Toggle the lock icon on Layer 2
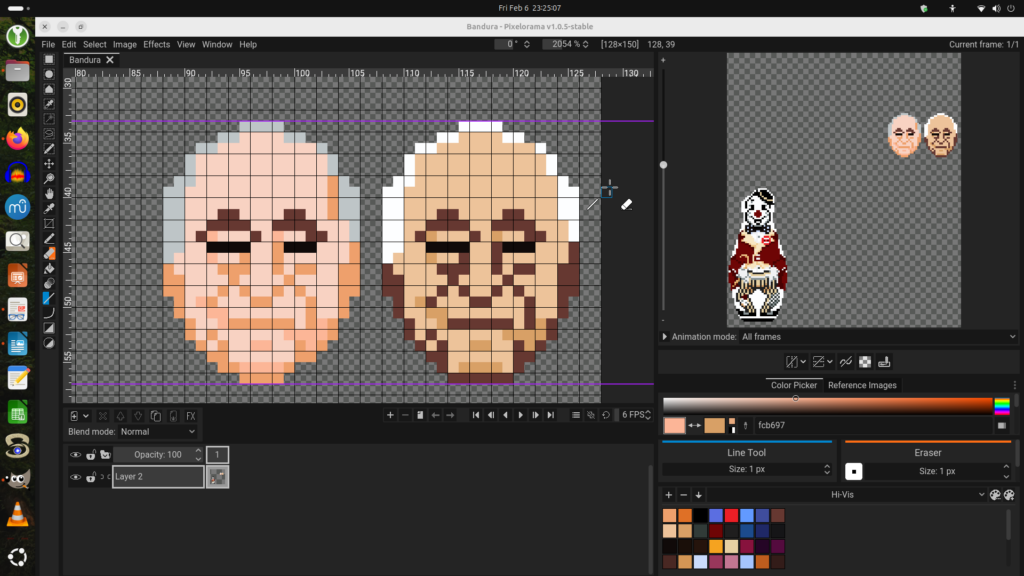Viewport: 1024px width, 576px height. [x=91, y=477]
